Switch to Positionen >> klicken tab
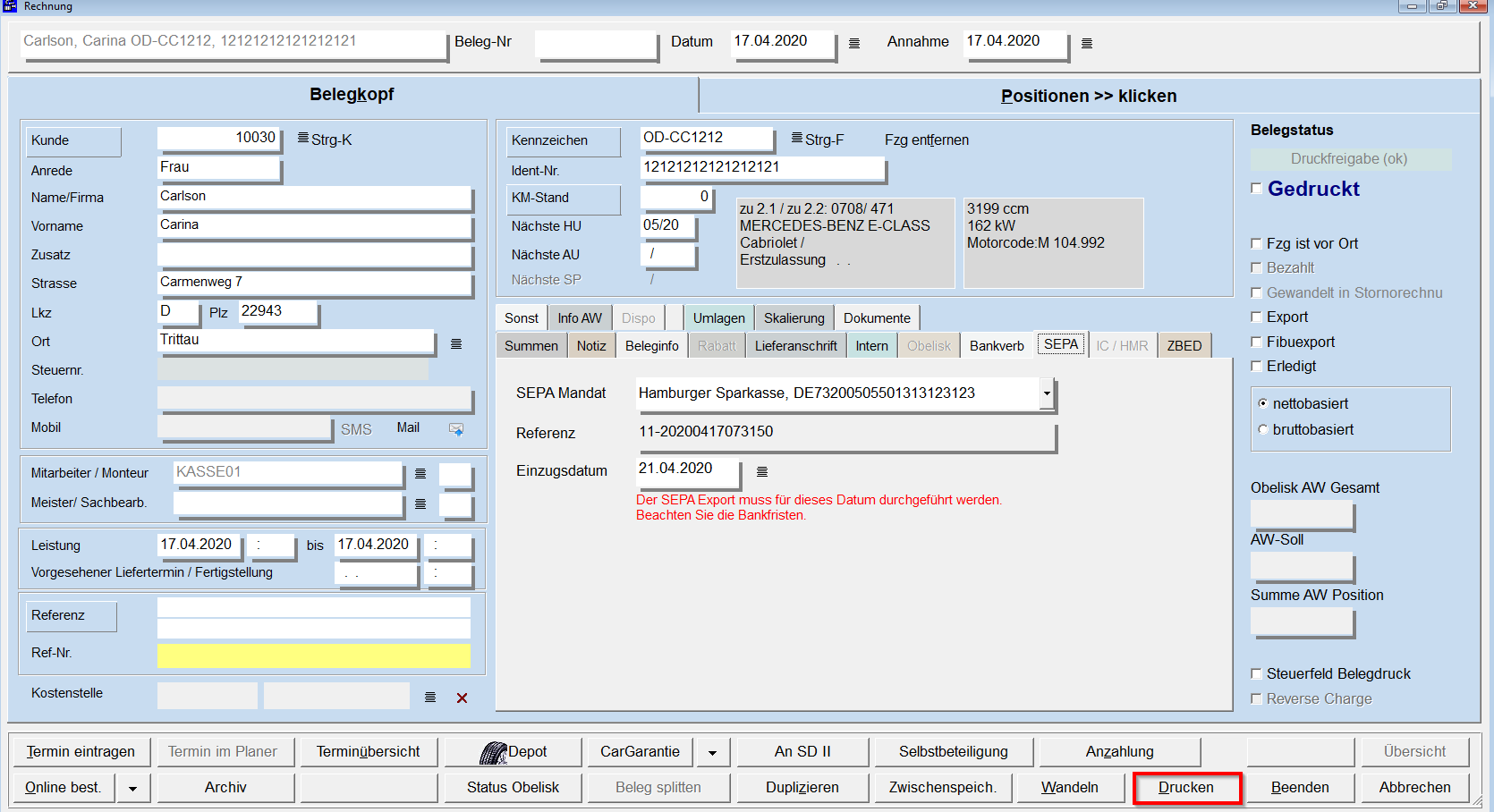 1089,96
